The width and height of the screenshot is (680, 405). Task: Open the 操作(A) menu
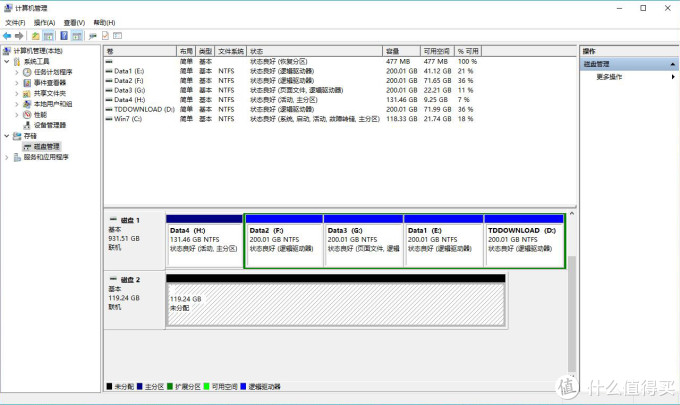tap(44, 23)
